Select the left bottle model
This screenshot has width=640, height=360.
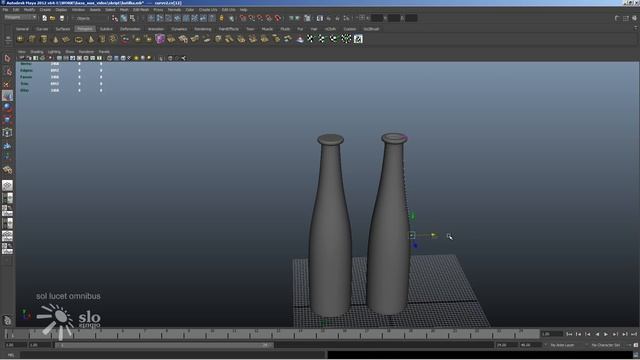(330, 225)
